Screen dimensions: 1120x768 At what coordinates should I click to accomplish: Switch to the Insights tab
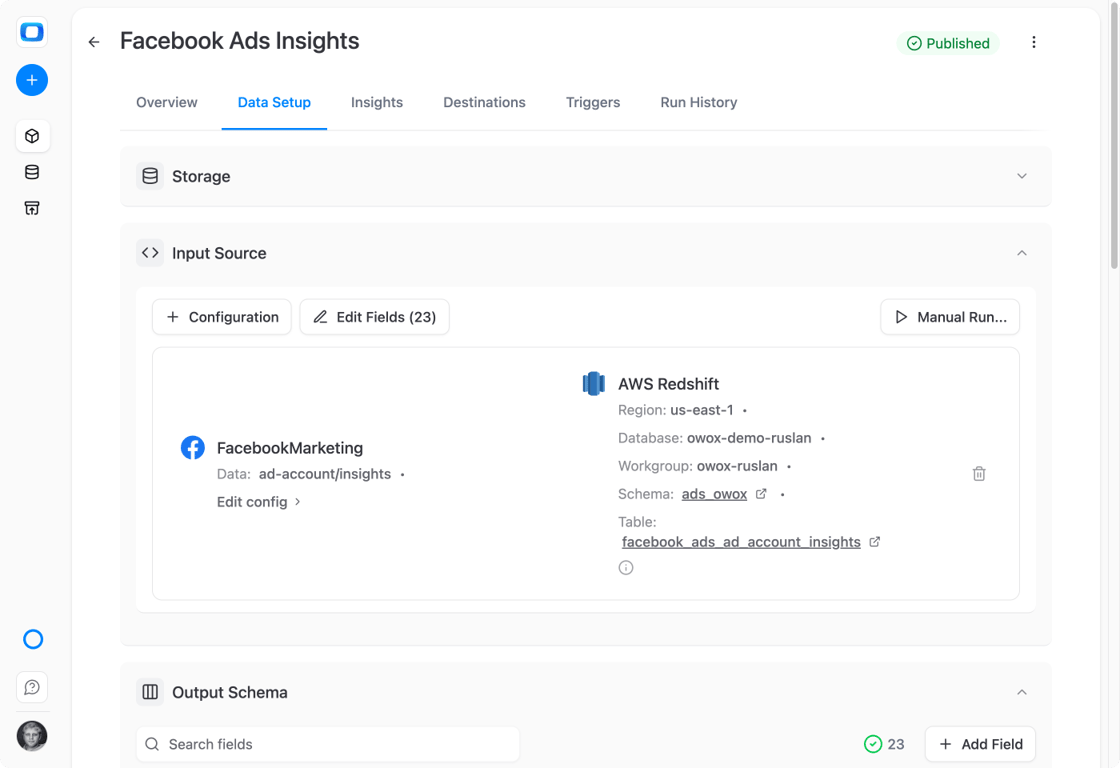click(376, 102)
